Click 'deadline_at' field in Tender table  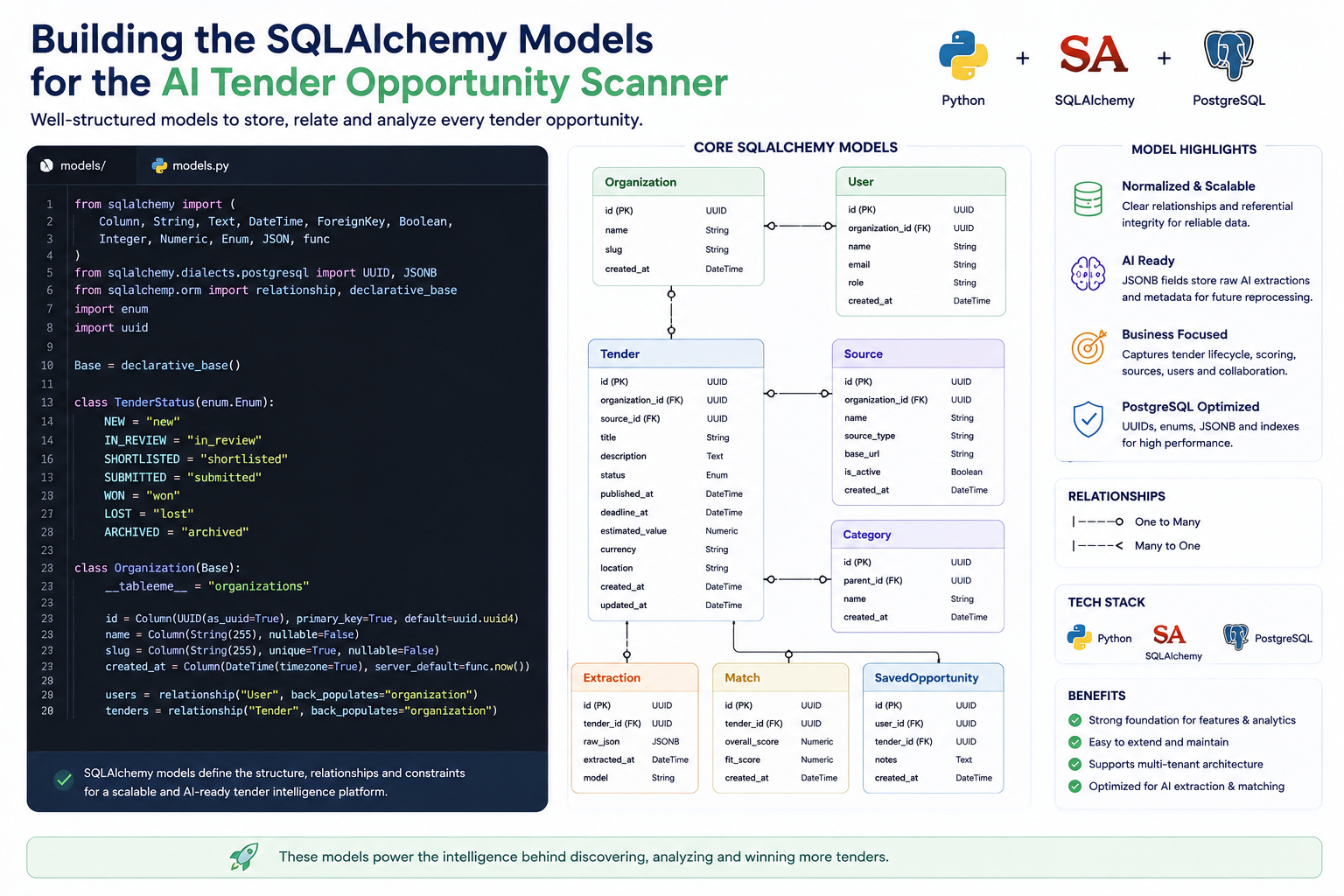[624, 513]
